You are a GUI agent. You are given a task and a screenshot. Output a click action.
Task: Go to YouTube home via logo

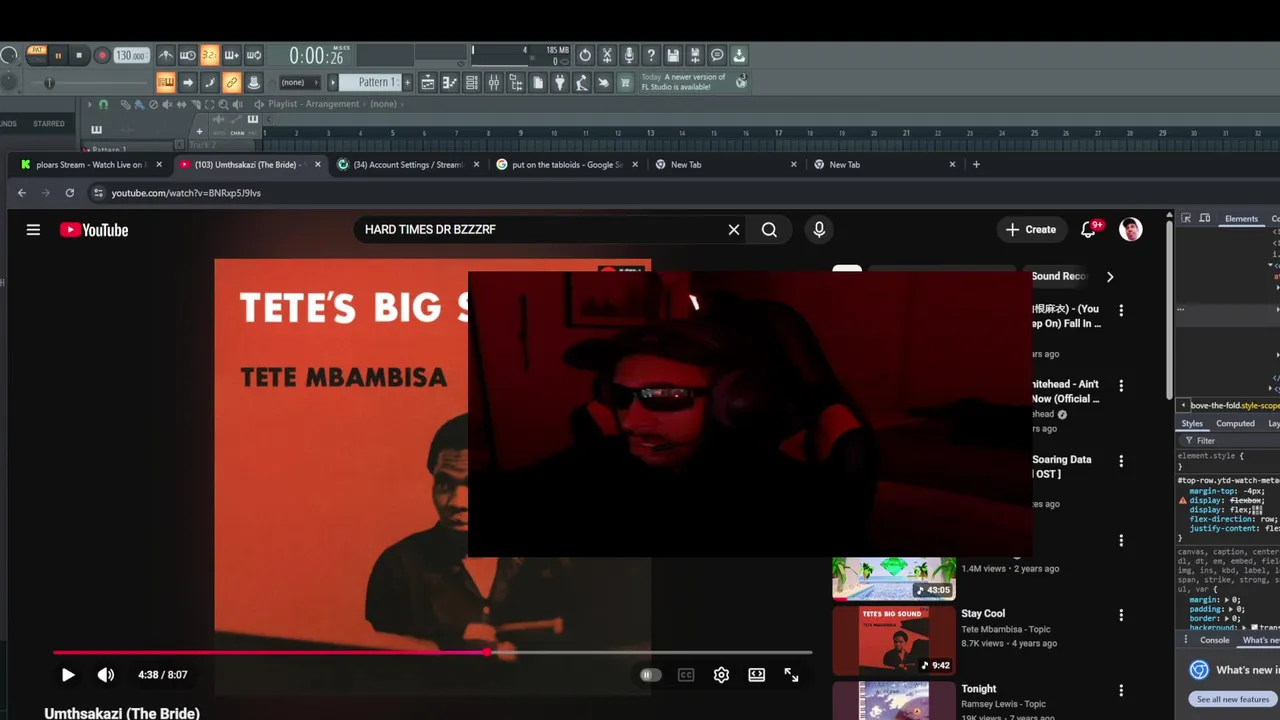pyautogui.click(x=94, y=230)
